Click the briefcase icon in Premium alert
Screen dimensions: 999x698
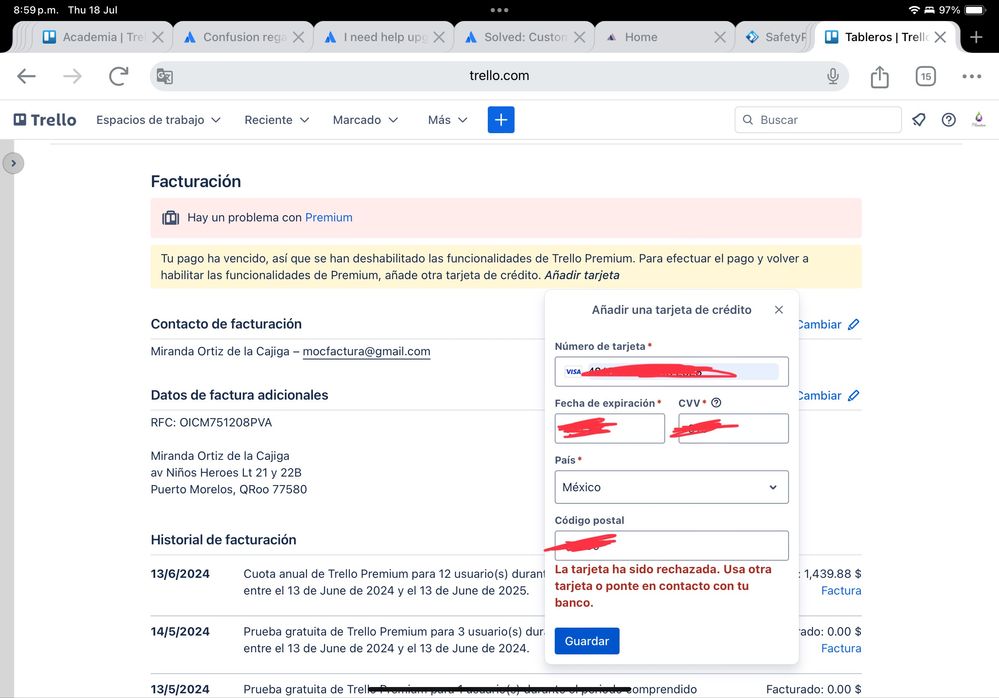(x=170, y=218)
